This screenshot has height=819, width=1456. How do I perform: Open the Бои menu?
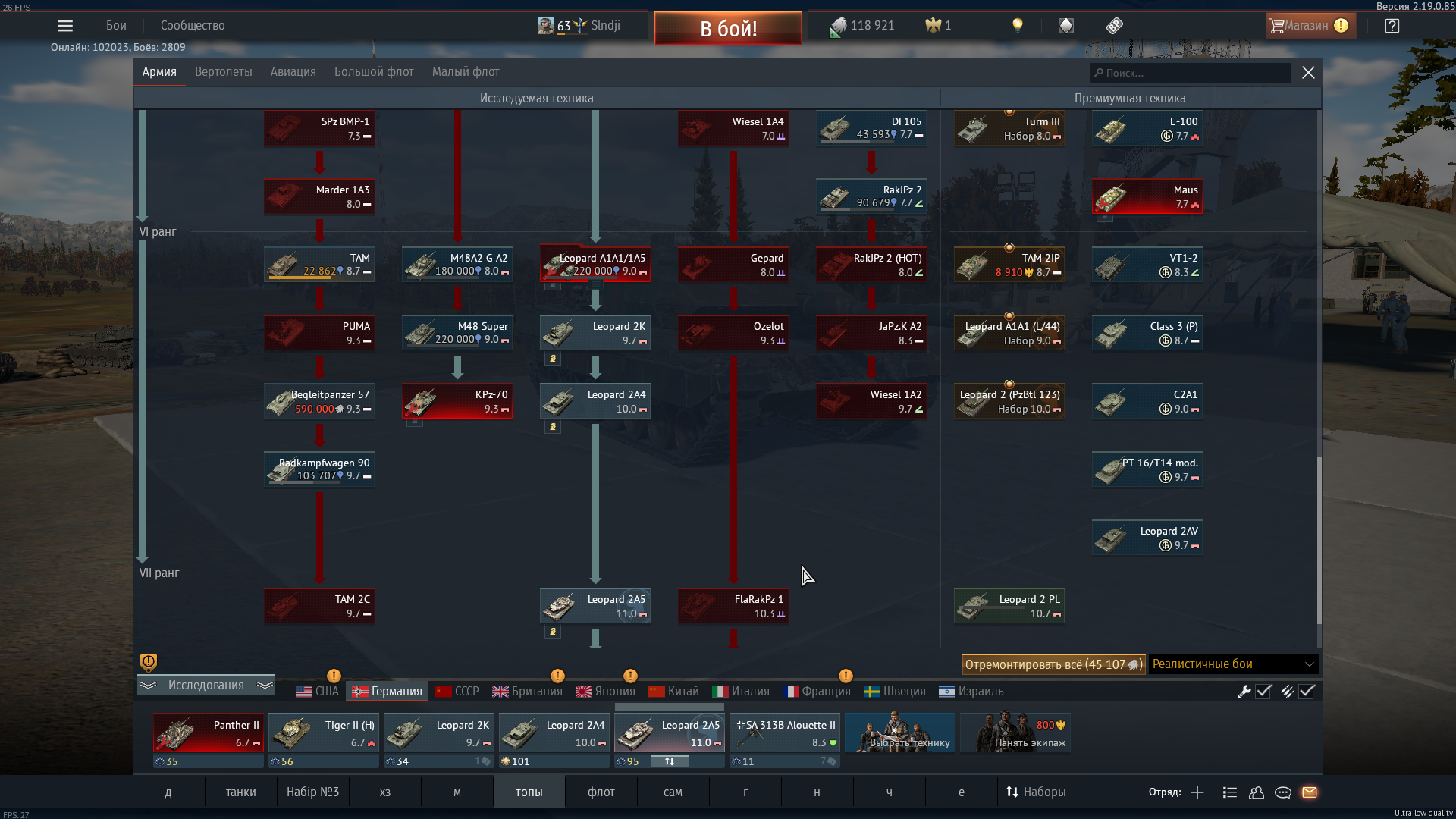(x=116, y=26)
